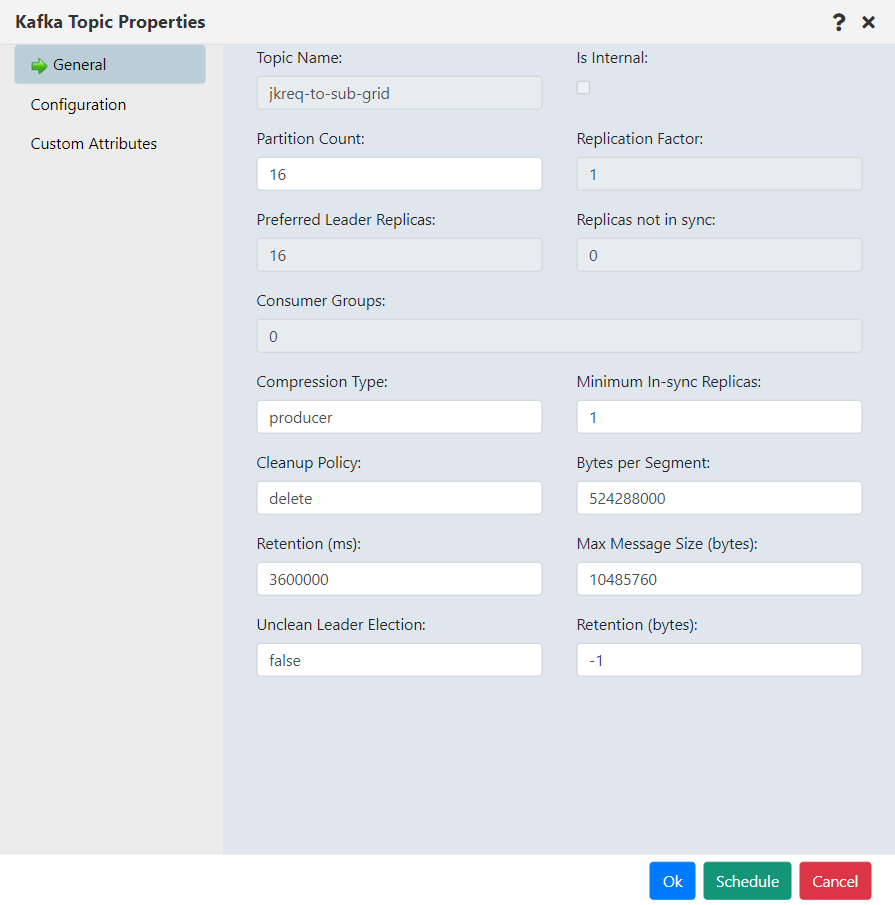Cancel the topic properties dialog
The width and height of the screenshot is (895, 905).
[835, 881]
